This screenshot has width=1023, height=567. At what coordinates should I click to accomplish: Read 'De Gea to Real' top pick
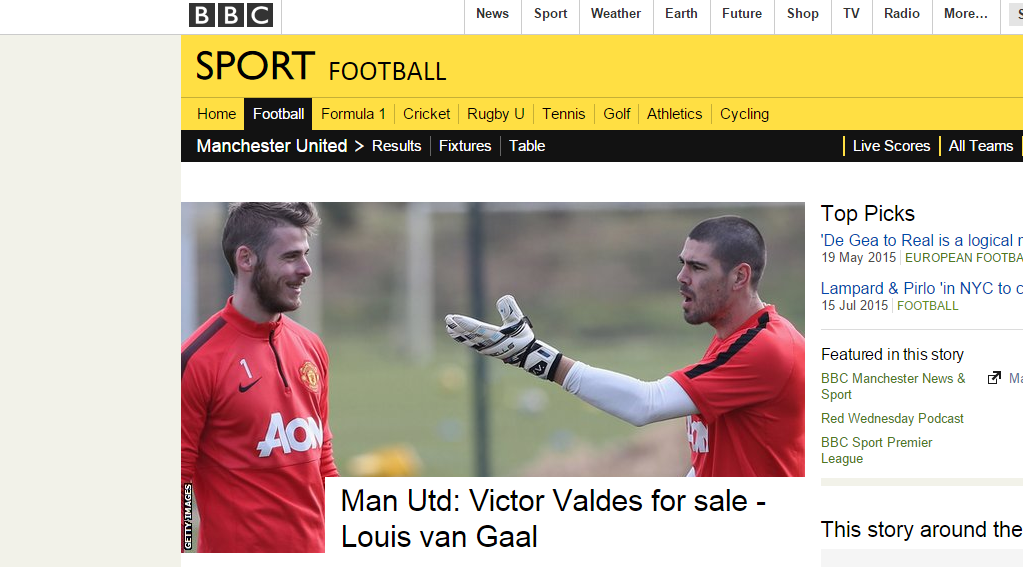pyautogui.click(x=921, y=240)
